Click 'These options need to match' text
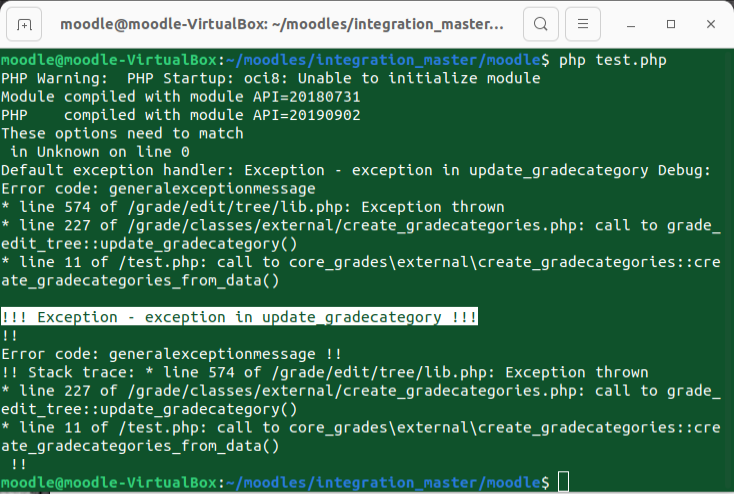This screenshot has height=494, width=734. [x=122, y=133]
